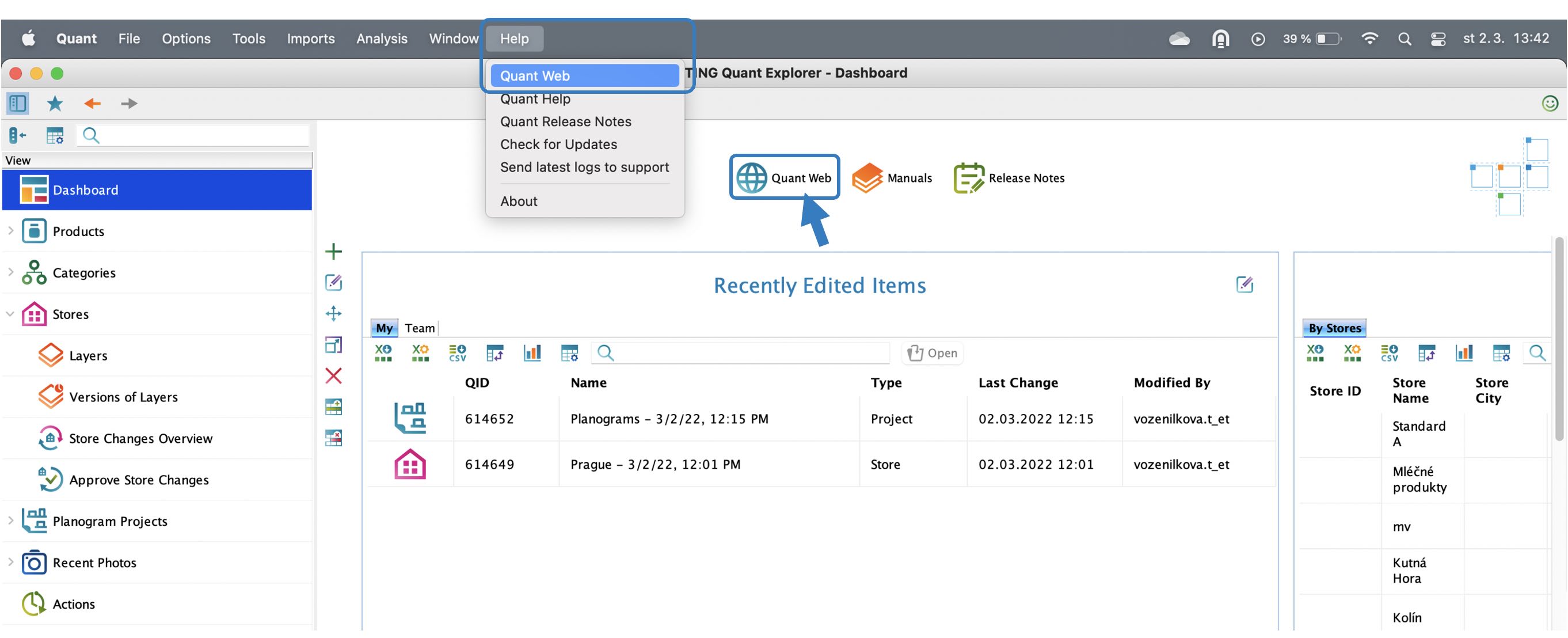Select Prague store row 614649
Image resolution: width=1568 pixels, height=638 pixels.
coord(822,465)
